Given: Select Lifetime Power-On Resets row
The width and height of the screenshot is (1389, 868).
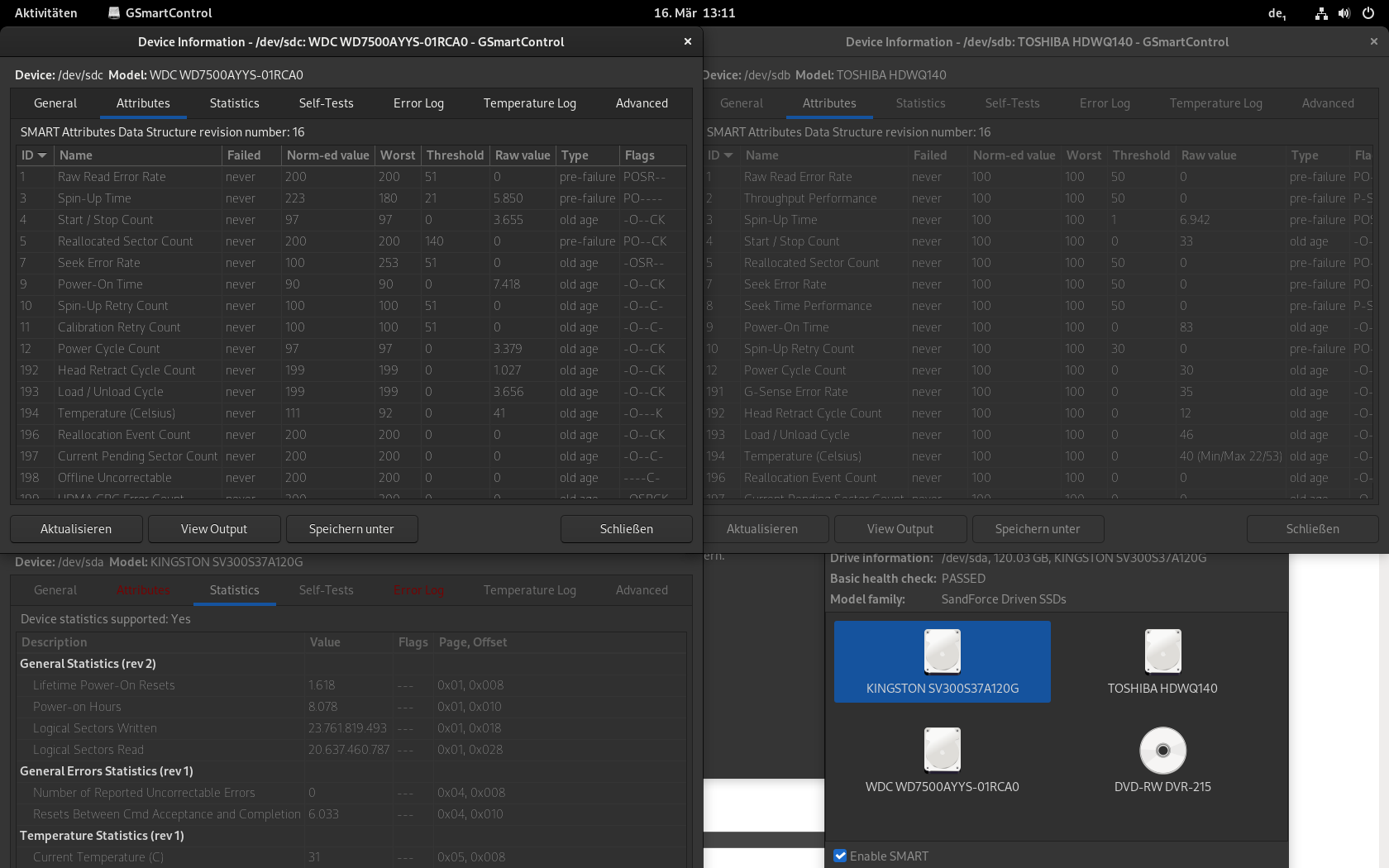Looking at the screenshot, I should (351, 685).
